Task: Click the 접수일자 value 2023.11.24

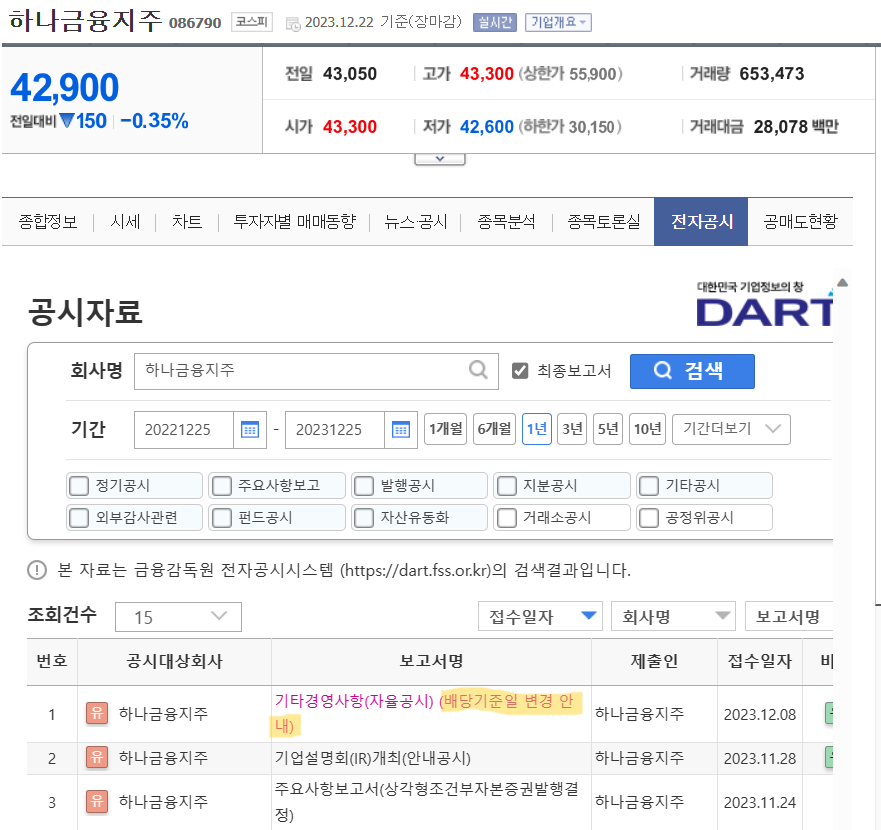Action: point(760,802)
